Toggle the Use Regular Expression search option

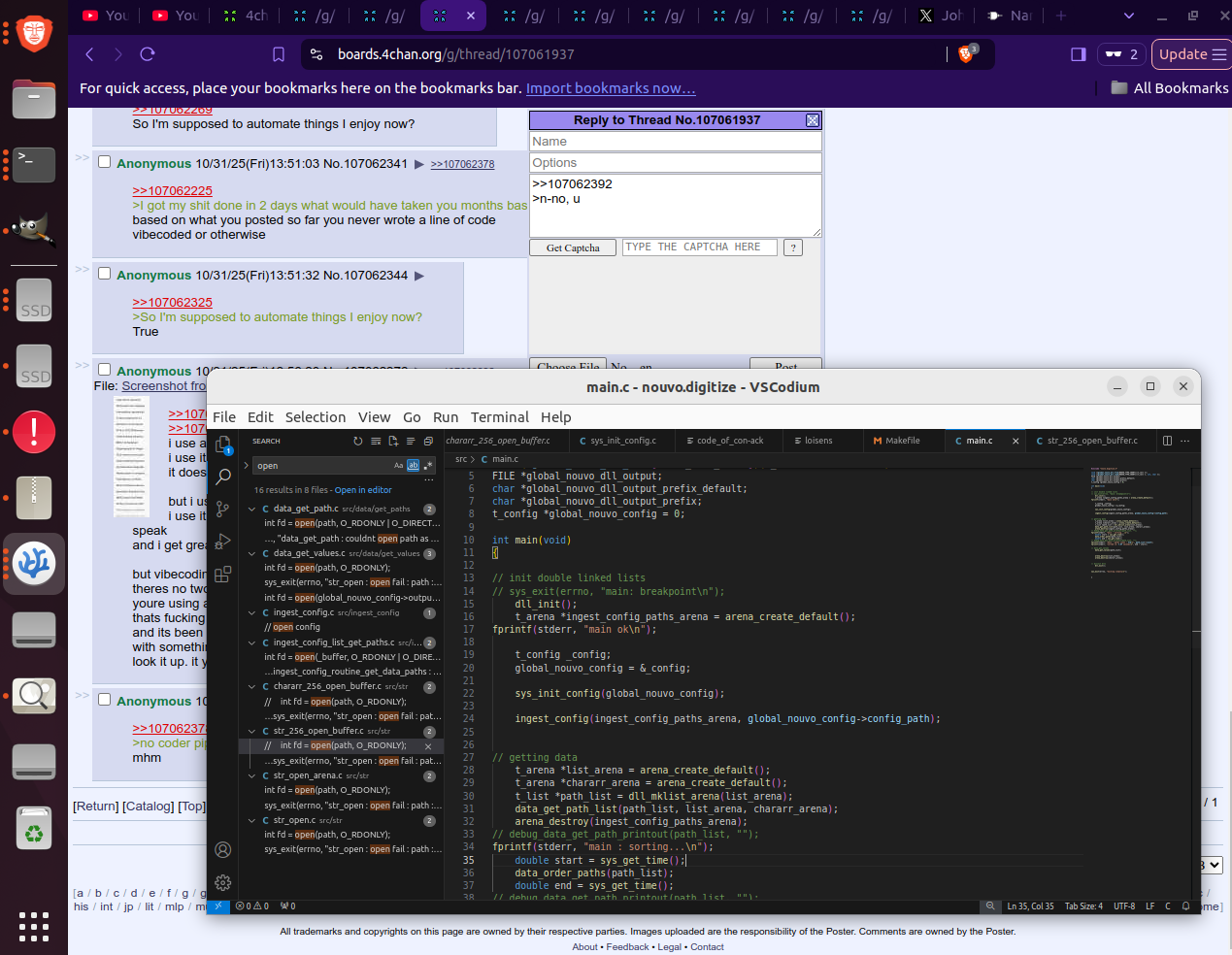pos(428,466)
